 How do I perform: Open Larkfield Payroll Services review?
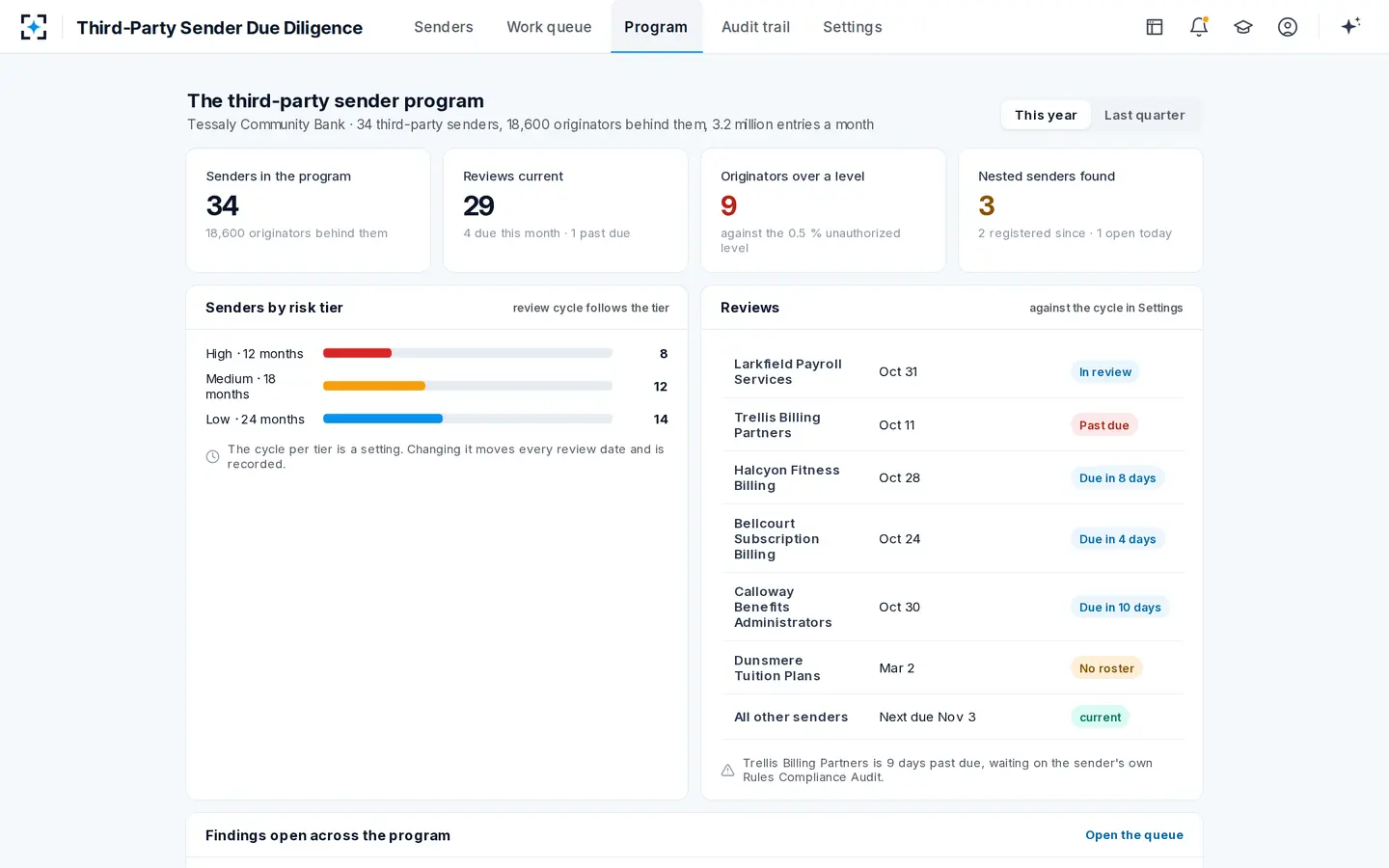[952, 371]
